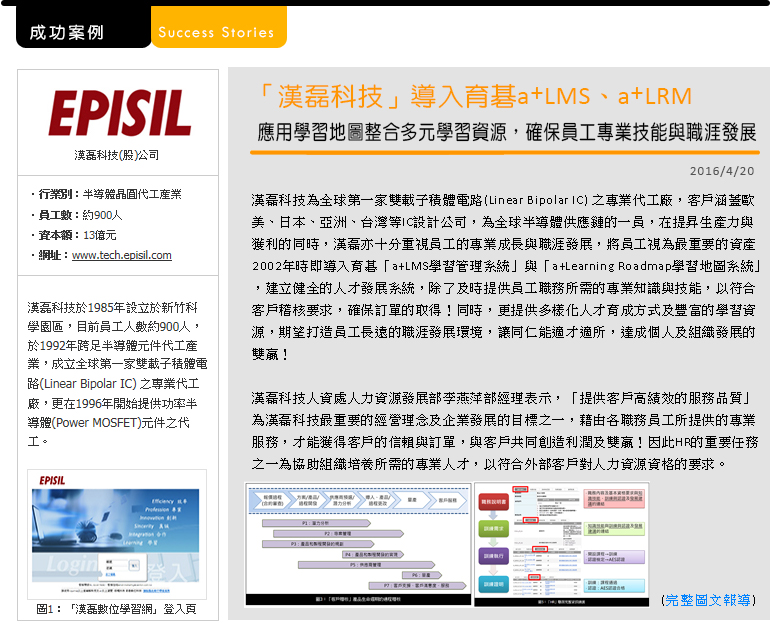The image size is (770, 628).
Task: Click the article date 2016/4/20
Action: pos(722,171)
